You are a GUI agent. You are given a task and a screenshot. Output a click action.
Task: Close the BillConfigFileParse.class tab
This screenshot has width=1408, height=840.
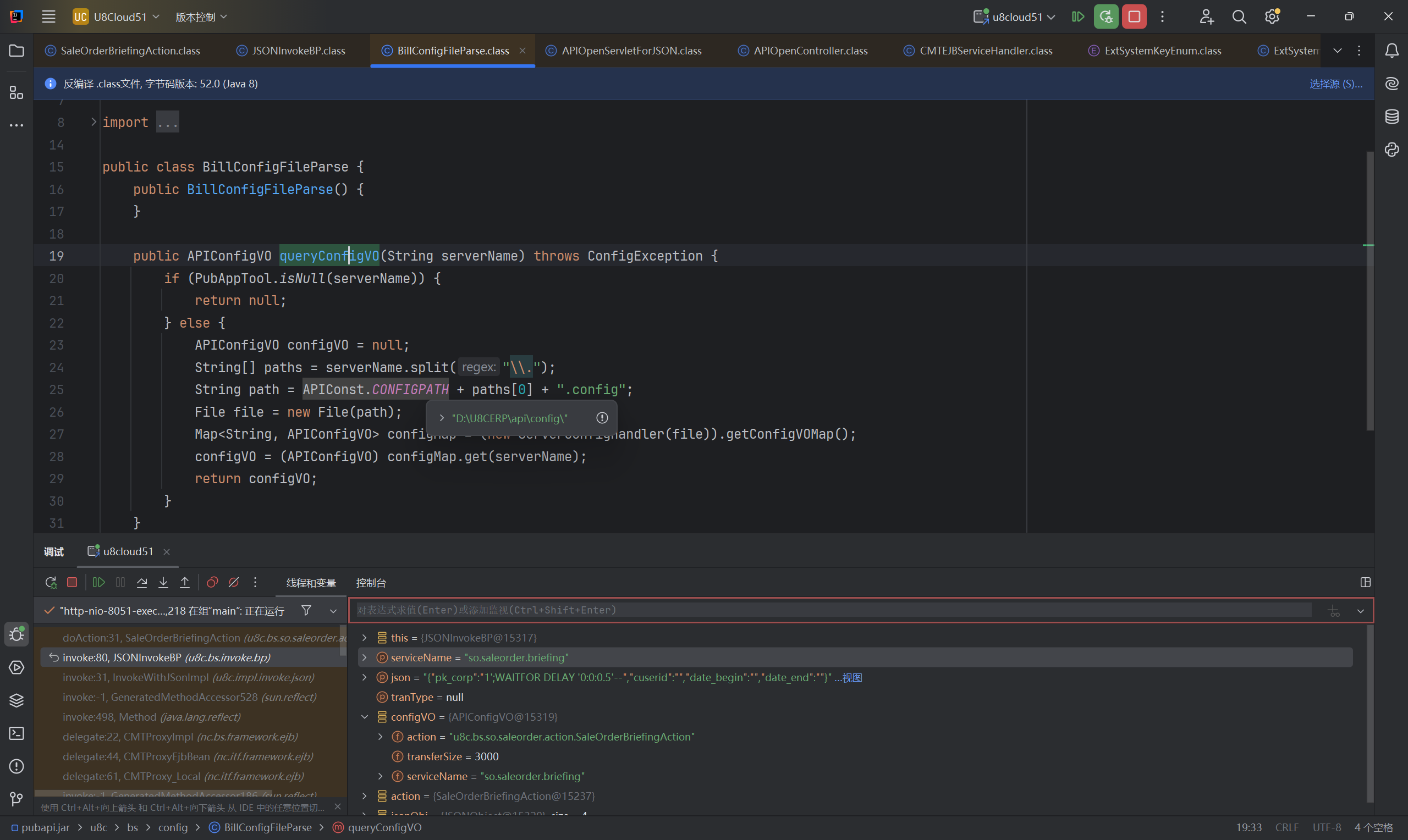click(x=522, y=51)
